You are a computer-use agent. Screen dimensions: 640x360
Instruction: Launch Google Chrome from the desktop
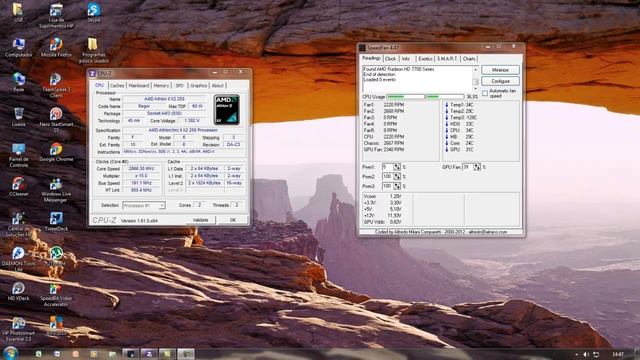tap(56, 152)
